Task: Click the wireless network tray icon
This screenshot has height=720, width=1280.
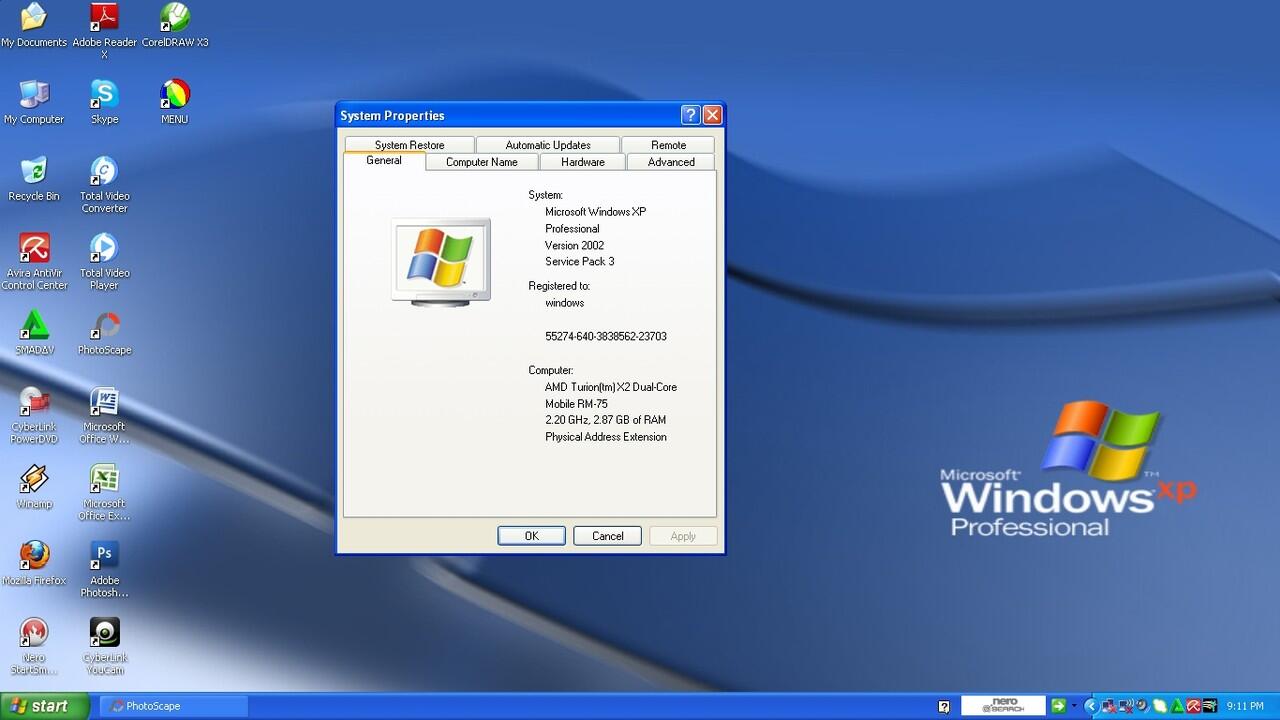Action: tap(1126, 706)
